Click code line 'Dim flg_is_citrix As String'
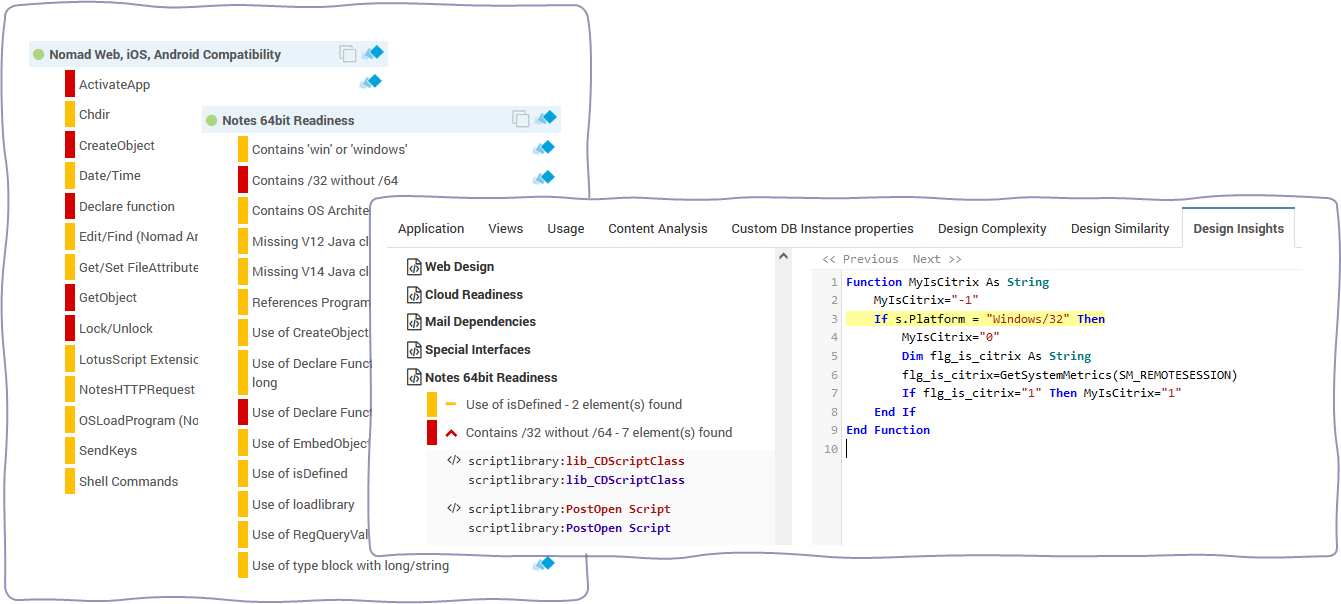 coord(996,356)
